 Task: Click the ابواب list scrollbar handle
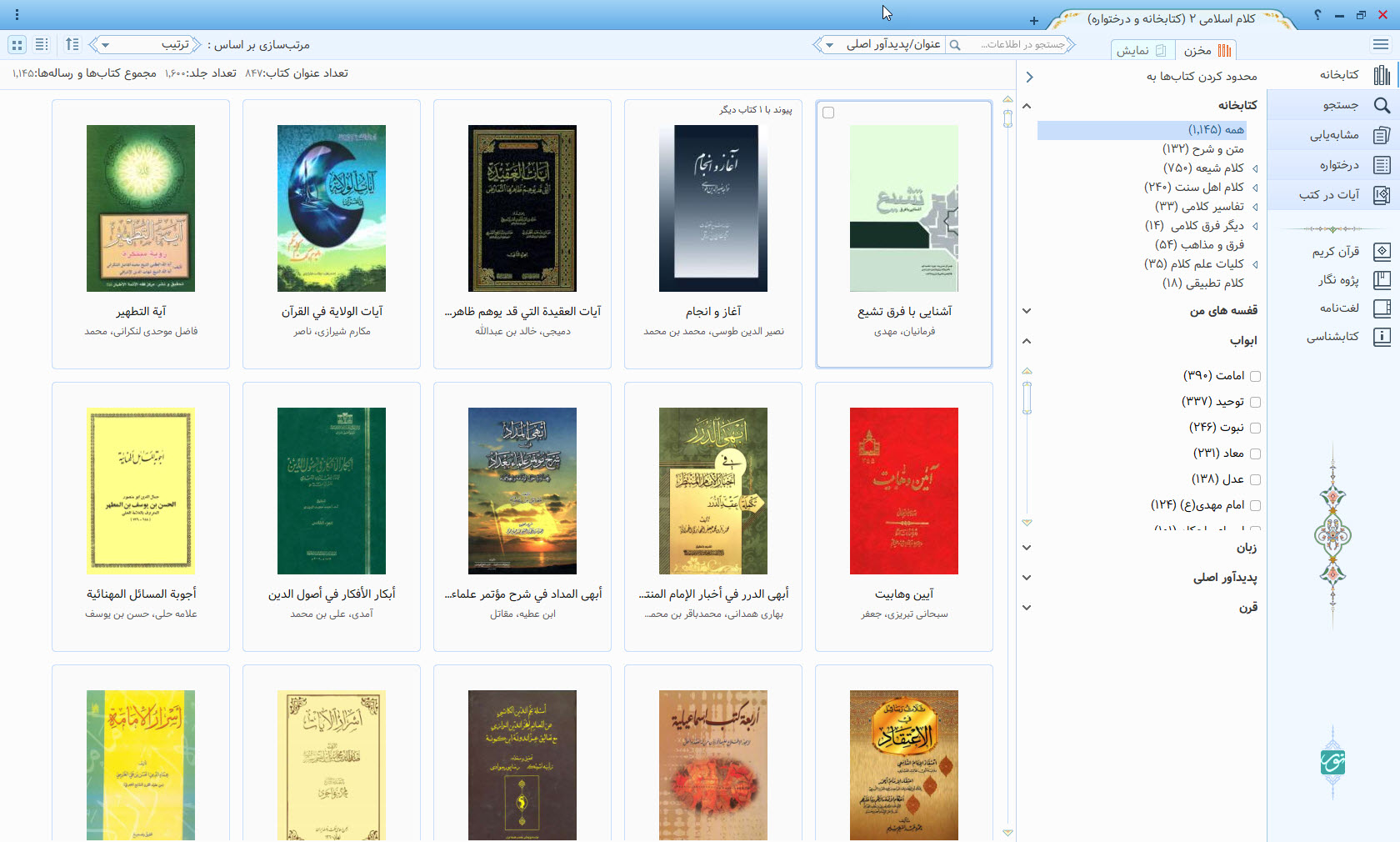1027,398
